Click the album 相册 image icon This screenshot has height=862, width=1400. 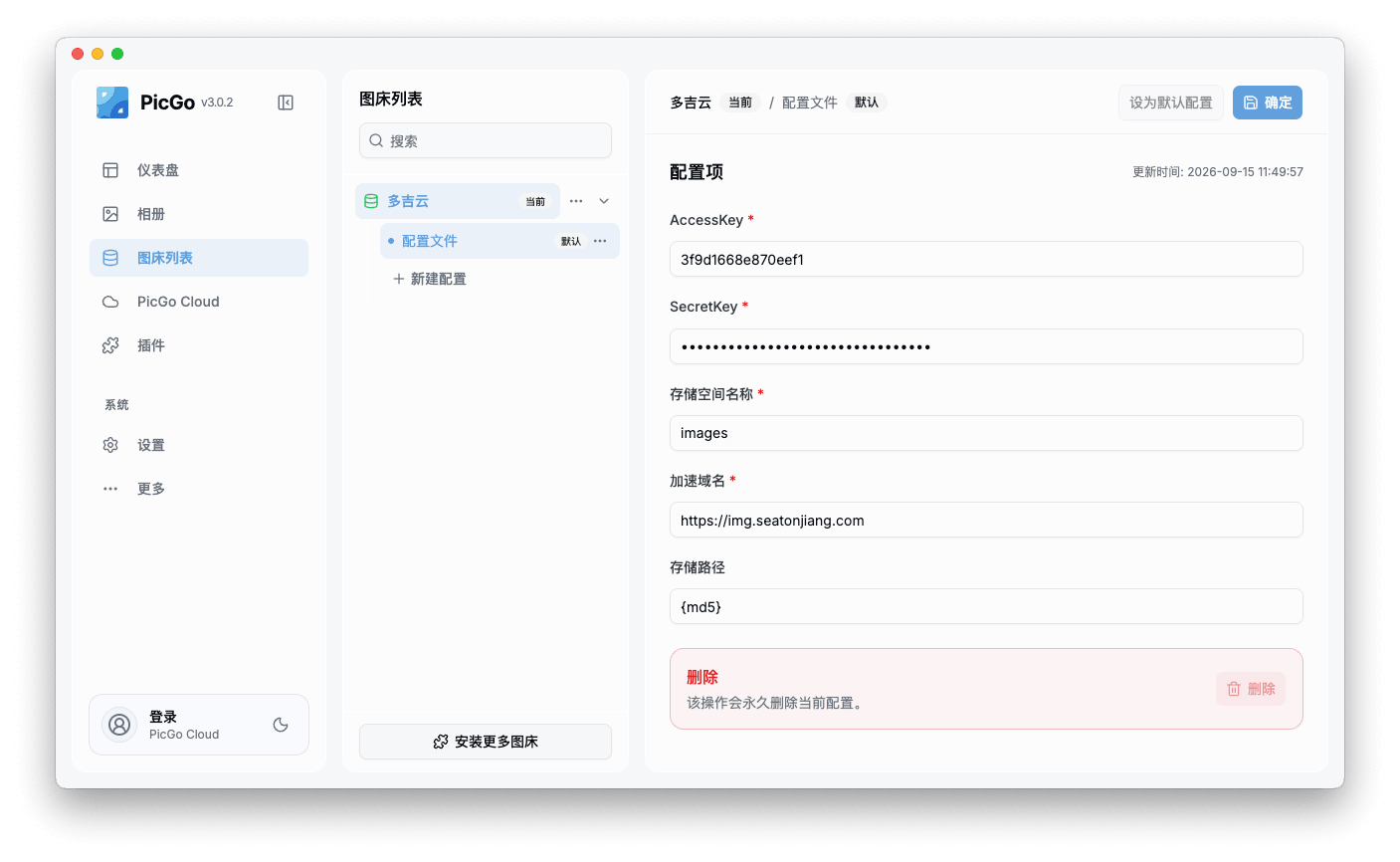(x=110, y=214)
